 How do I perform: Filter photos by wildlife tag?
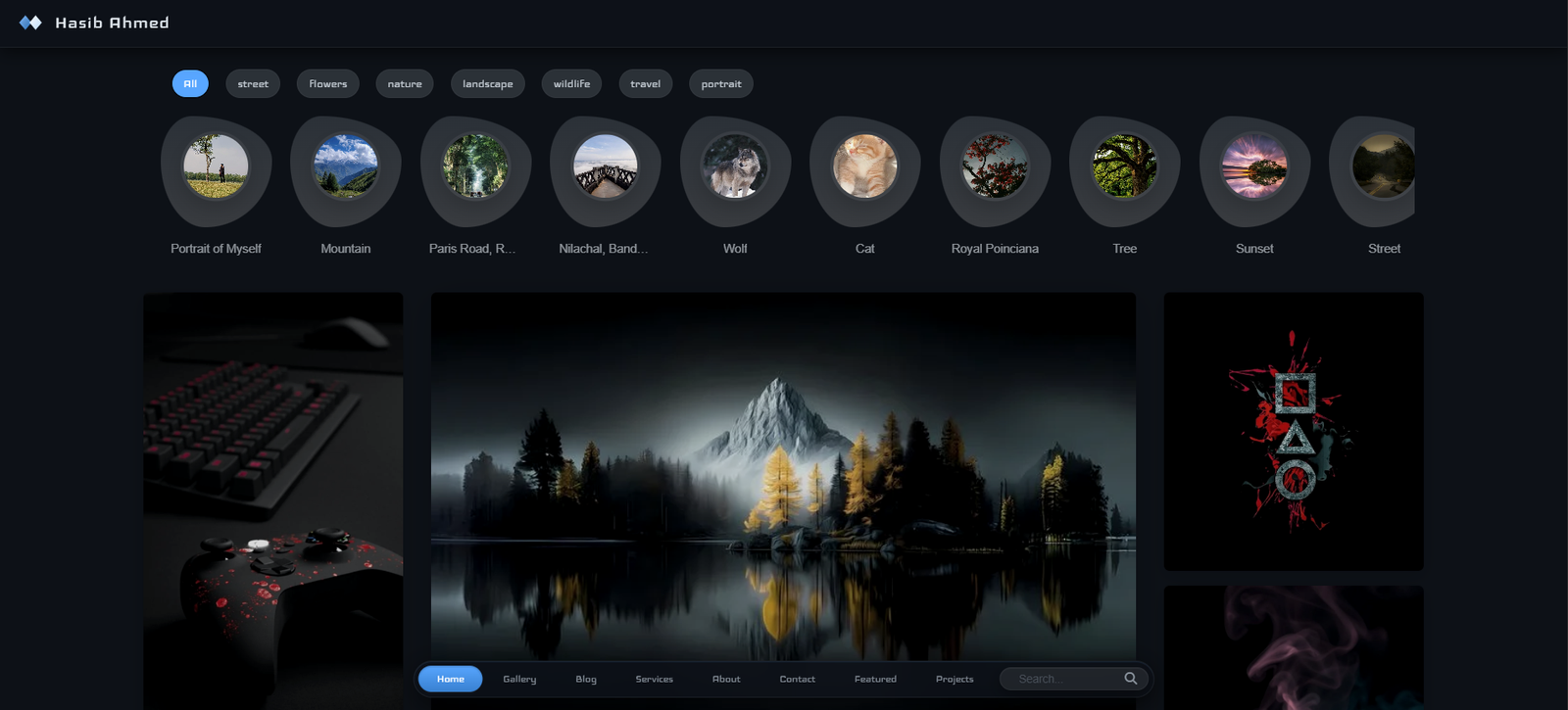tap(571, 84)
